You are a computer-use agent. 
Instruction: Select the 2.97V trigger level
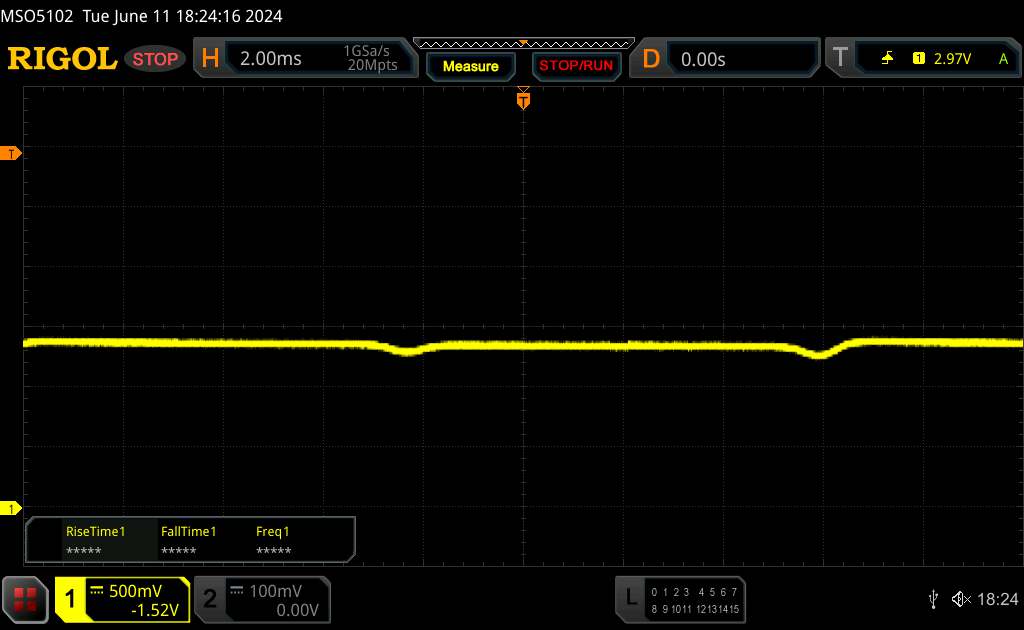[x=952, y=59]
